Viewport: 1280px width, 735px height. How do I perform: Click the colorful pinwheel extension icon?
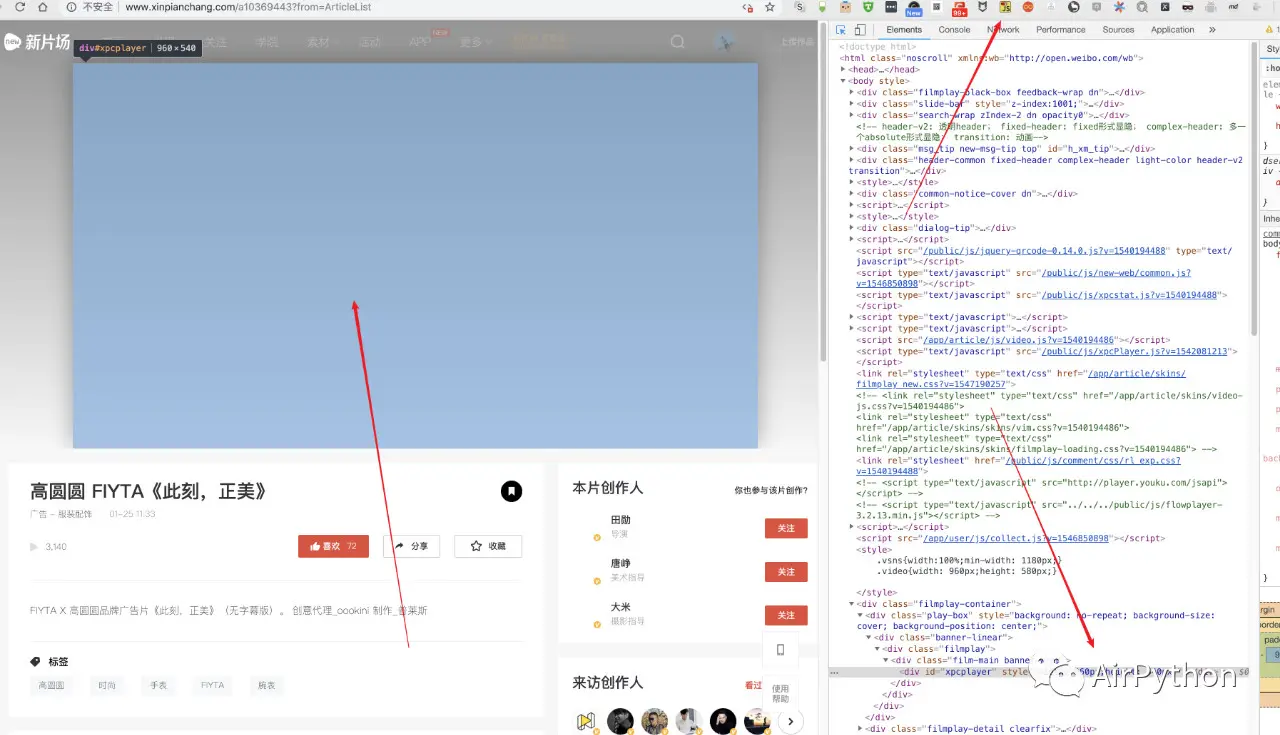[1119, 7]
